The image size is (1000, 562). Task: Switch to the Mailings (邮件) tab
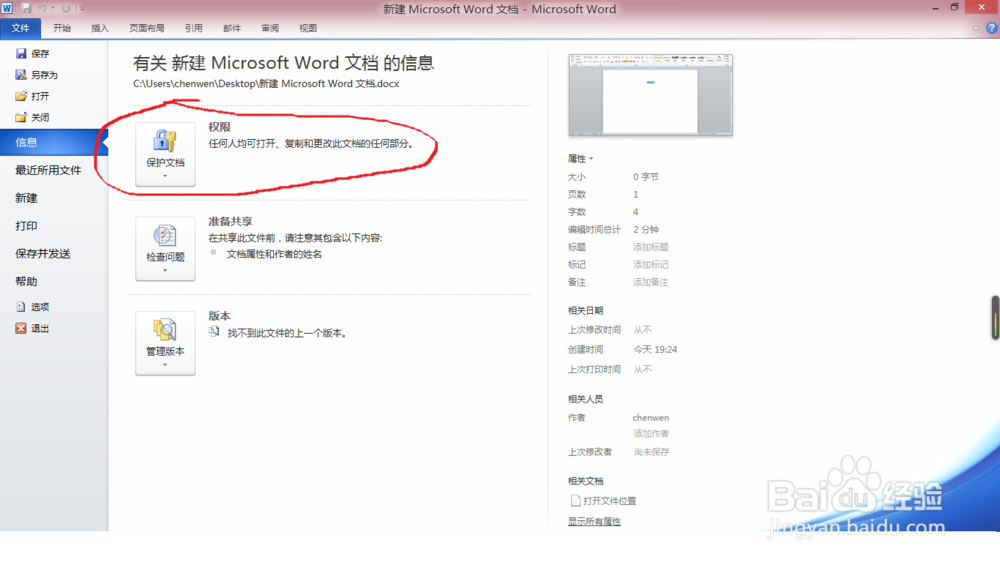tap(232, 28)
